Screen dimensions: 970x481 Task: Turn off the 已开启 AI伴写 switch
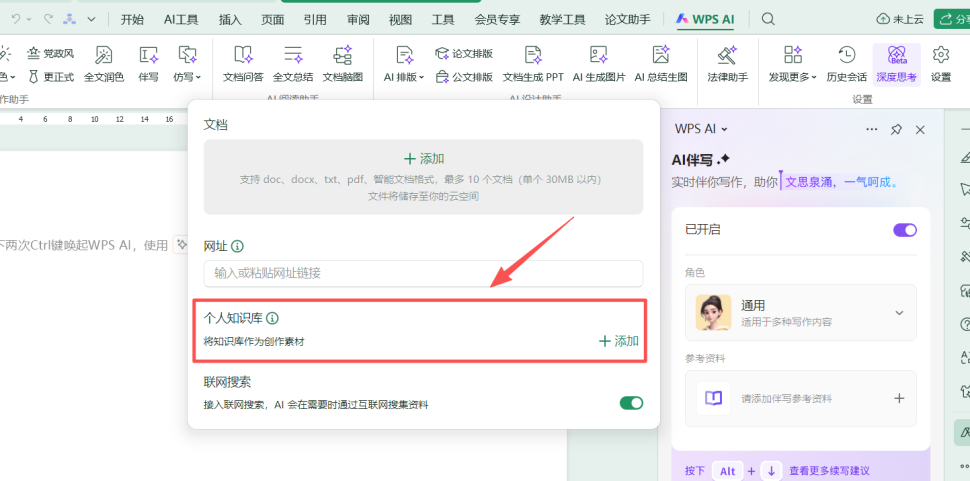pyautogui.click(x=904, y=230)
